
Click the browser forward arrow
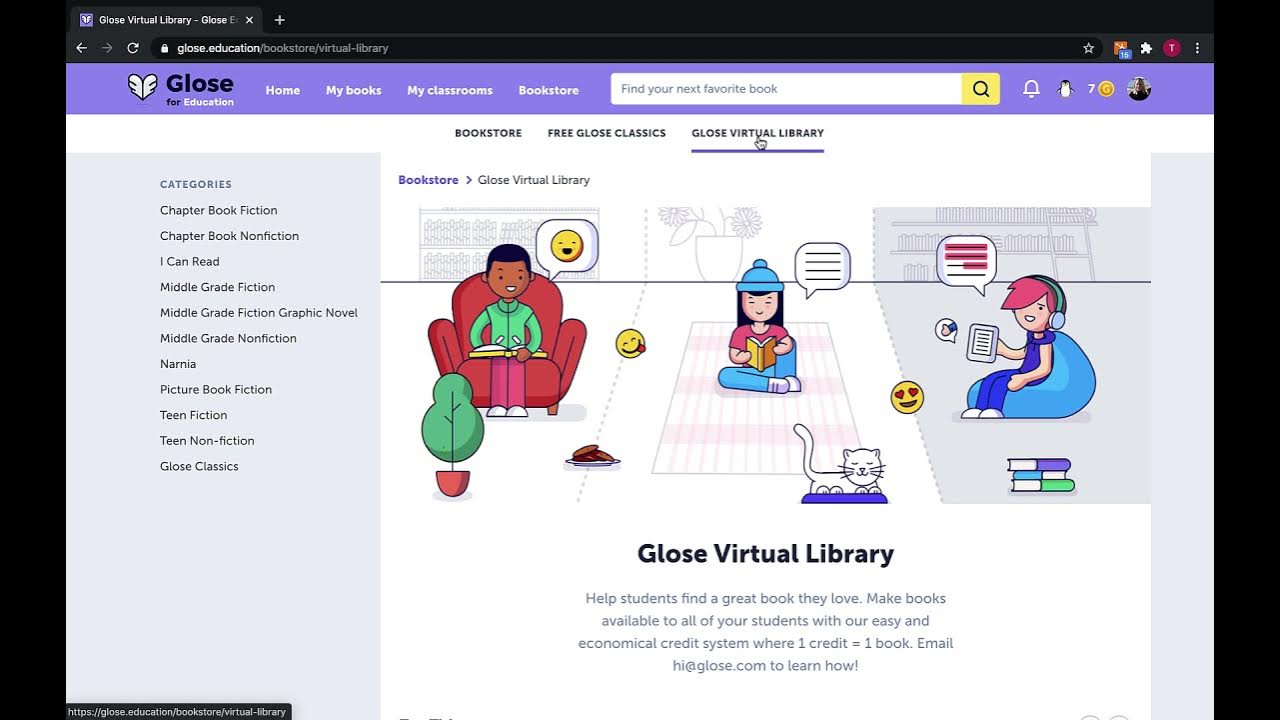pos(107,48)
